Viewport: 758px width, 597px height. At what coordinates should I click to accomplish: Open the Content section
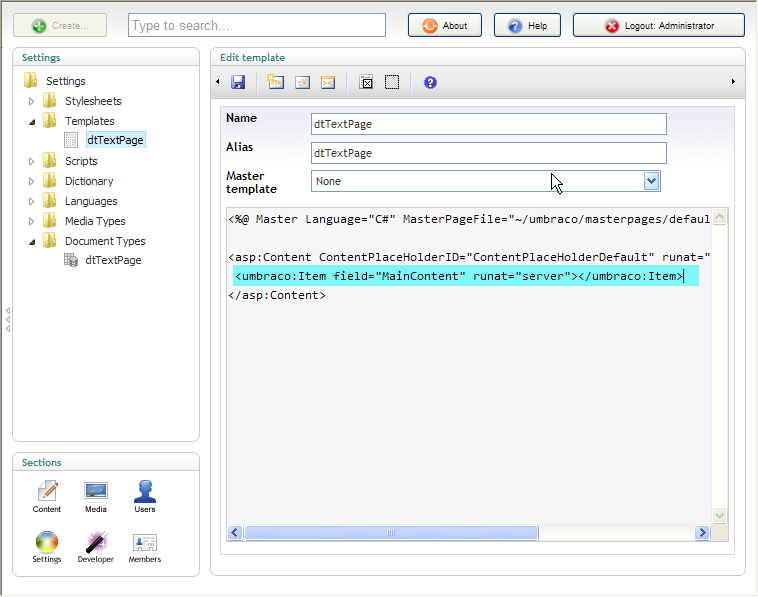coord(47,496)
